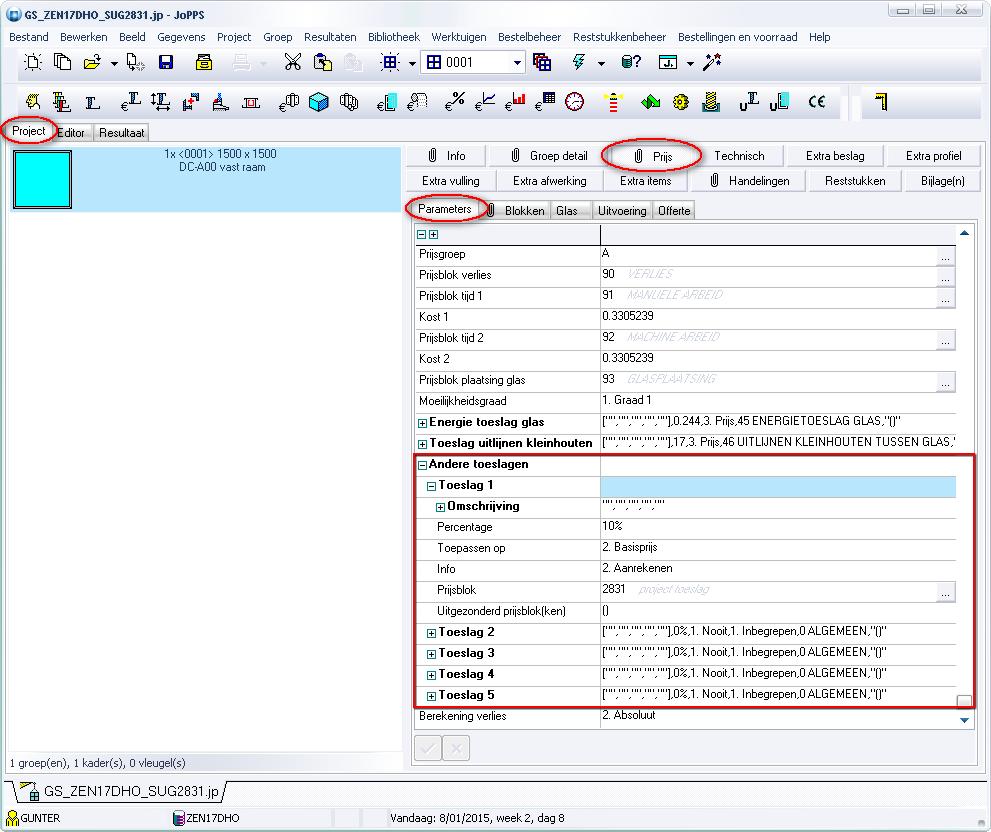Screen dimensions: 991x832
Task: Click browse button for Prijsgroep row
Action: (x=945, y=256)
